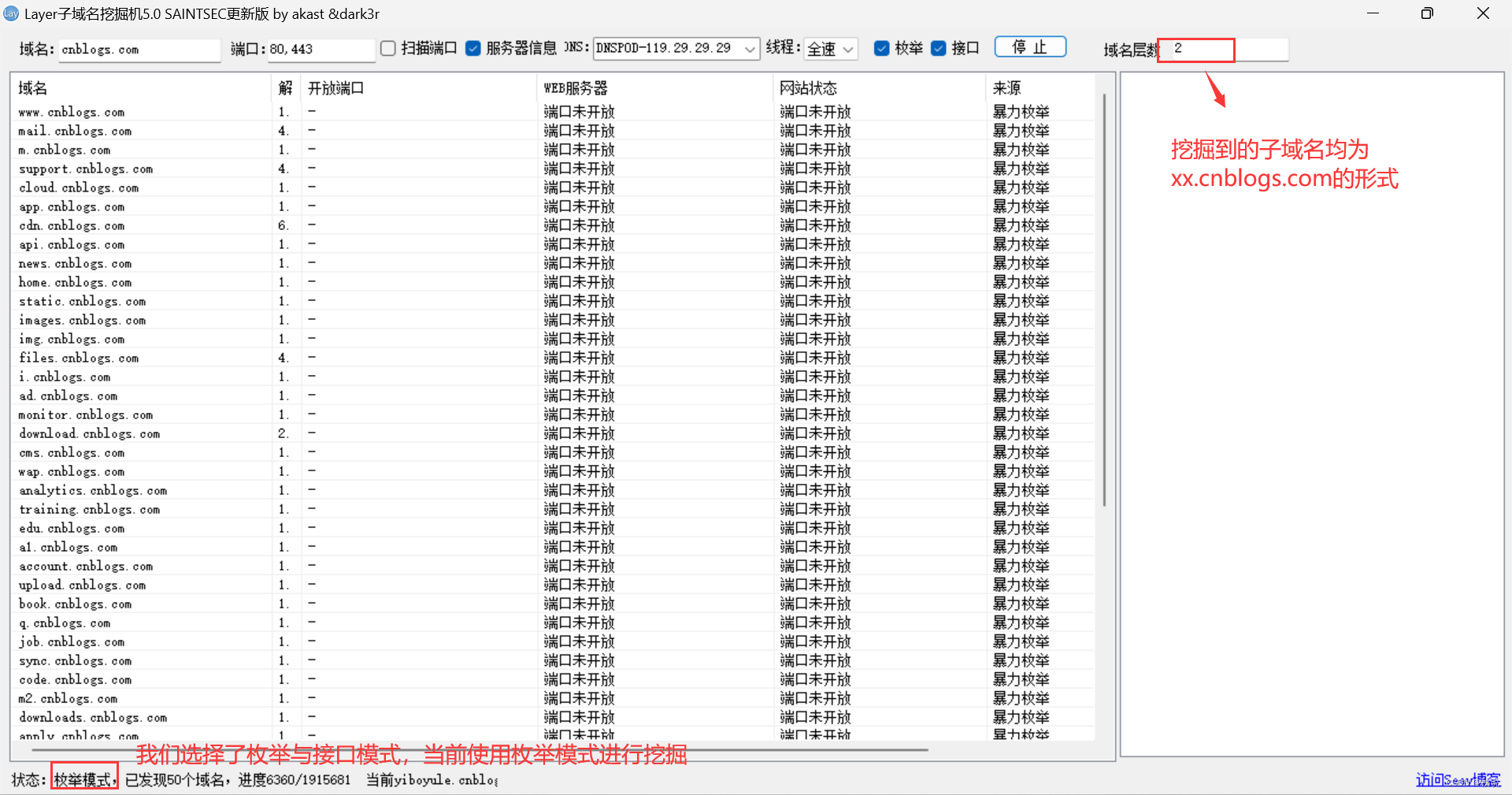This screenshot has width=1512, height=795.
Task: Select row cloud.cnblogs.com
Action: [554, 188]
